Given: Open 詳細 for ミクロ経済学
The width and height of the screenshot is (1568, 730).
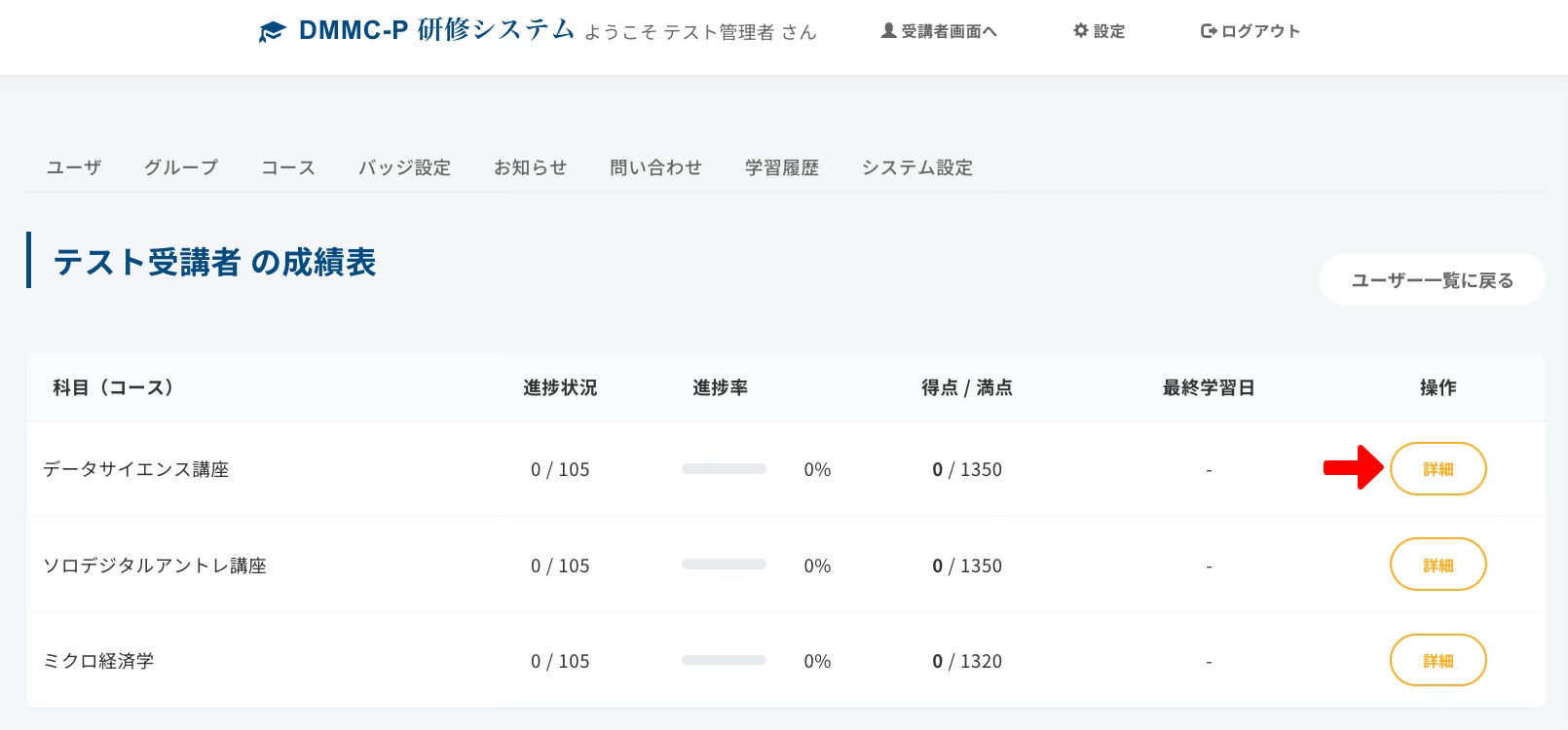Looking at the screenshot, I should (x=1437, y=661).
